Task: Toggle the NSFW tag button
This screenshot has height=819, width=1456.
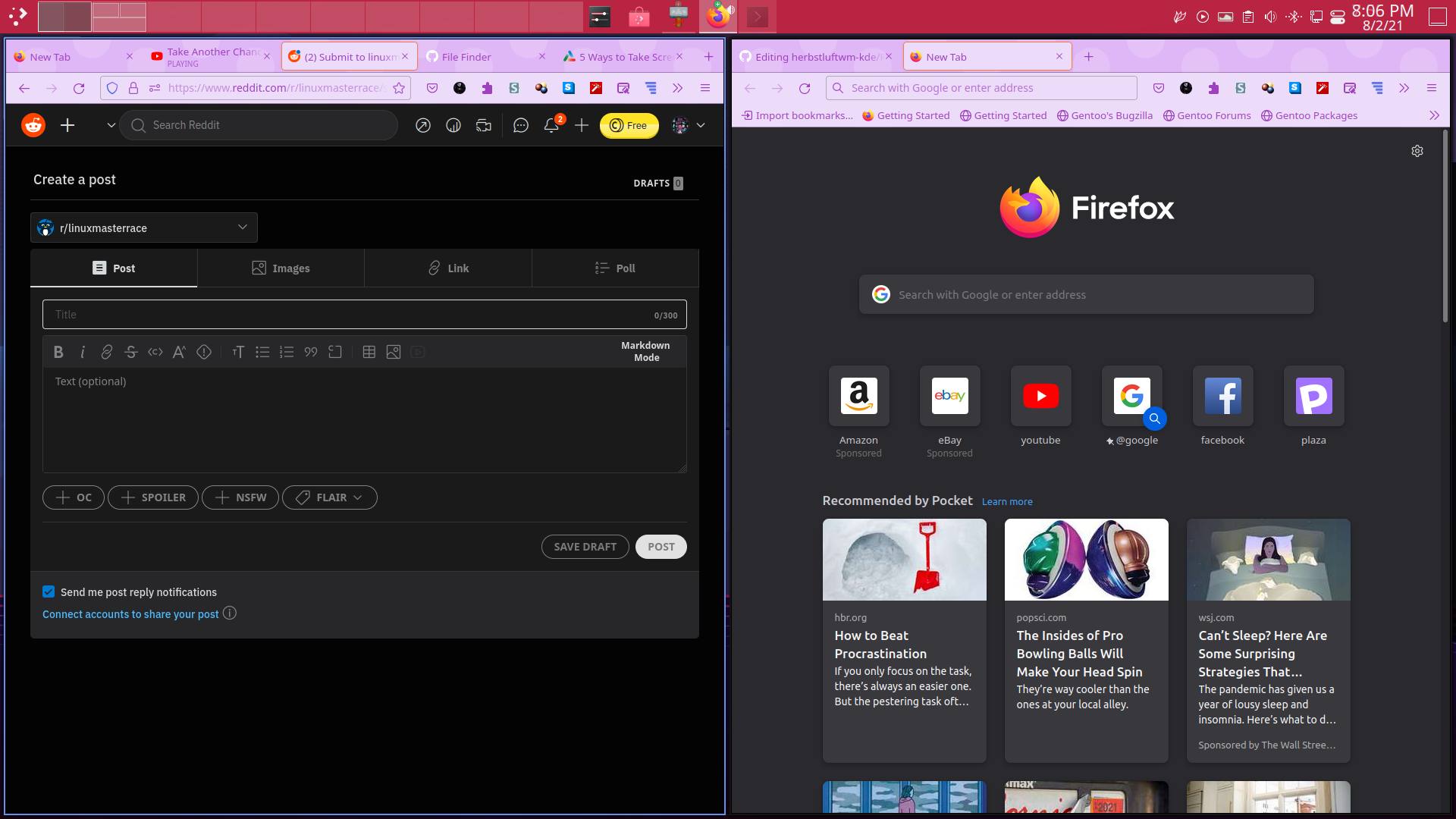Action: coord(240,497)
